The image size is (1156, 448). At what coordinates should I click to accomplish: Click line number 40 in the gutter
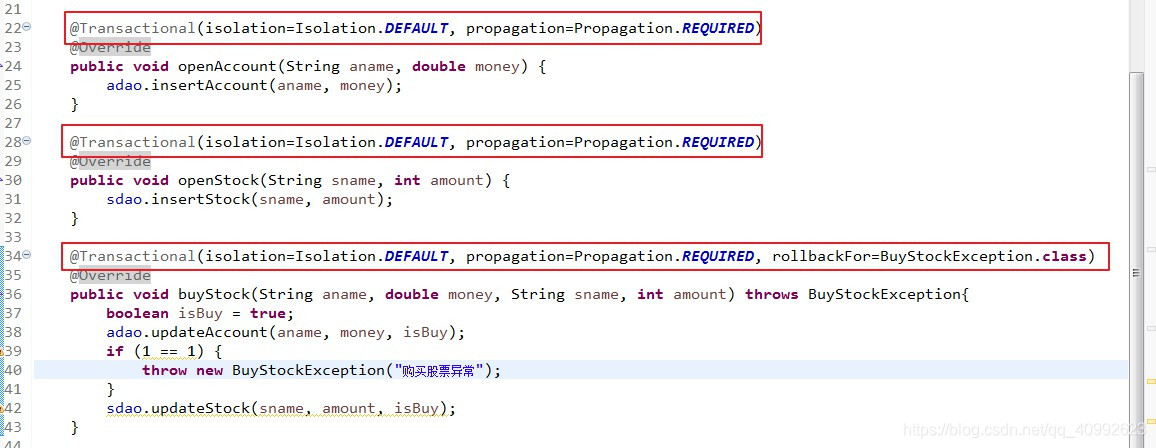(x=13, y=370)
